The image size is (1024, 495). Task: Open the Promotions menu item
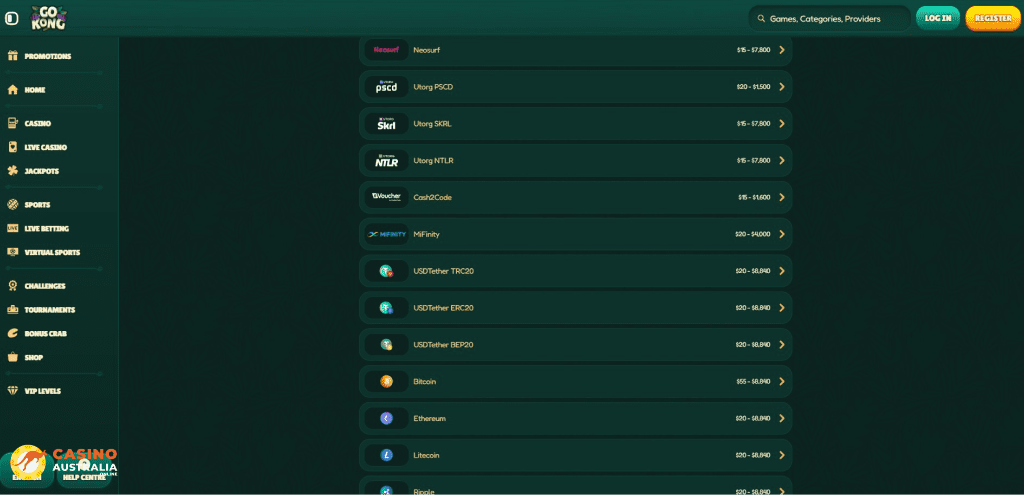point(48,56)
